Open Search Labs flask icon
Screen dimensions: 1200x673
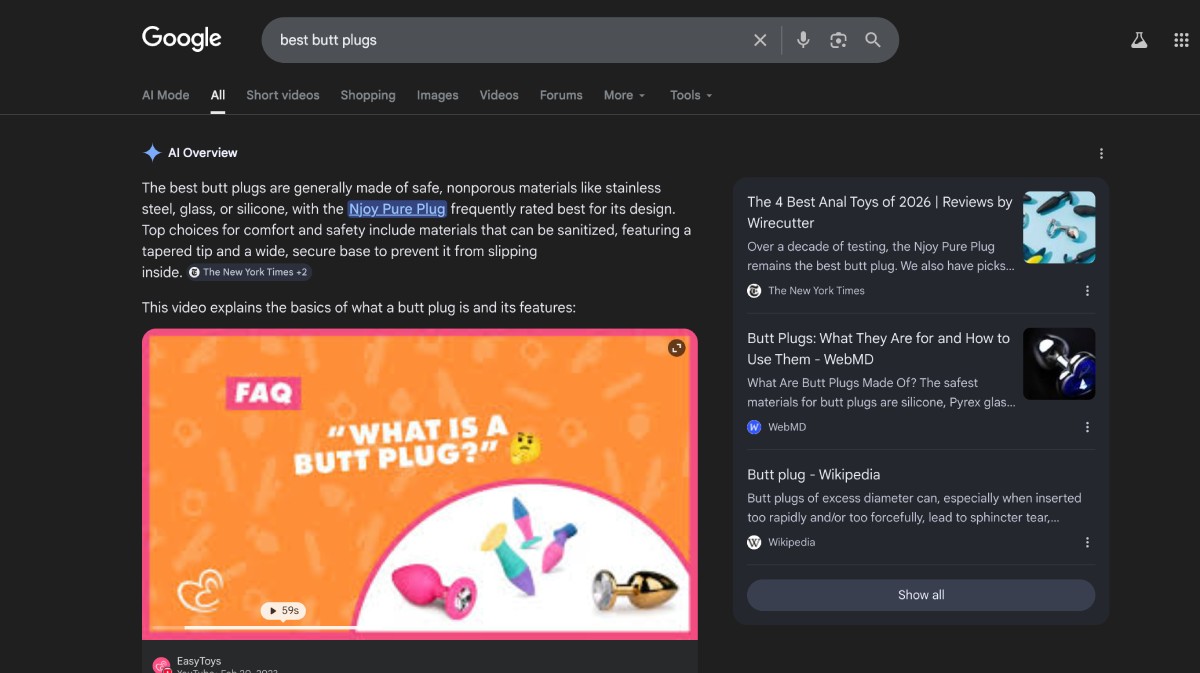coord(1138,40)
